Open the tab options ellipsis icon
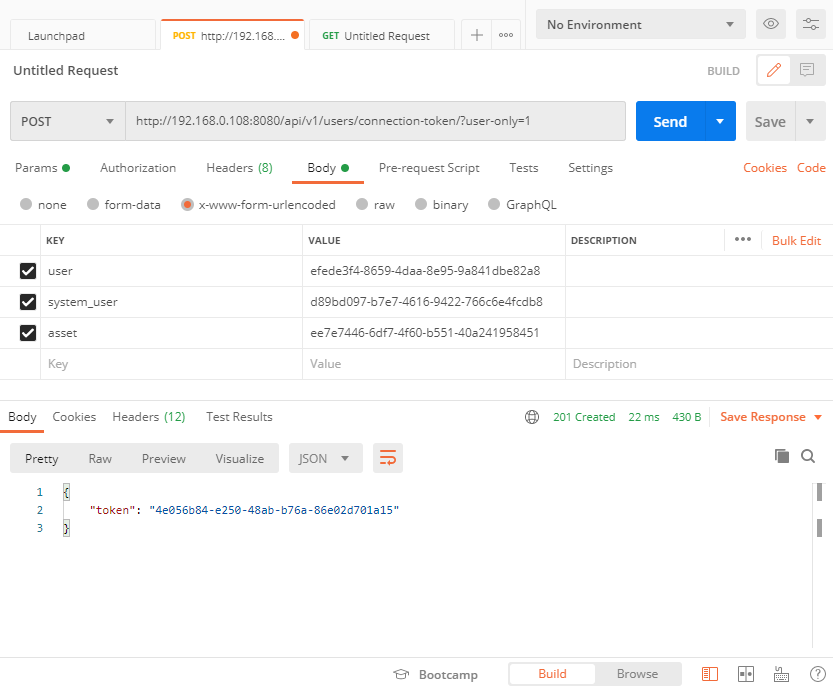This screenshot has height=689, width=833. click(x=506, y=35)
